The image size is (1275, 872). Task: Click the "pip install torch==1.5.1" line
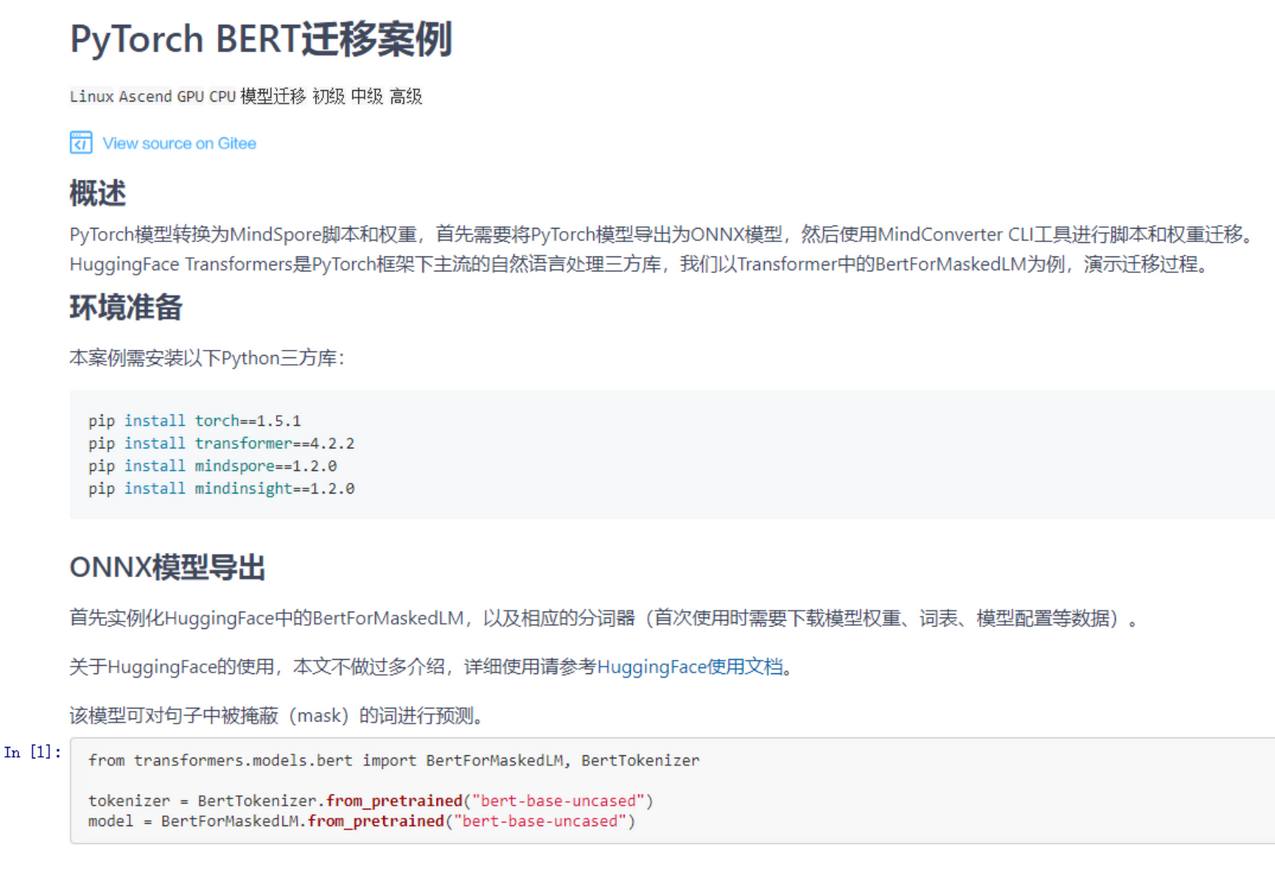(x=194, y=421)
